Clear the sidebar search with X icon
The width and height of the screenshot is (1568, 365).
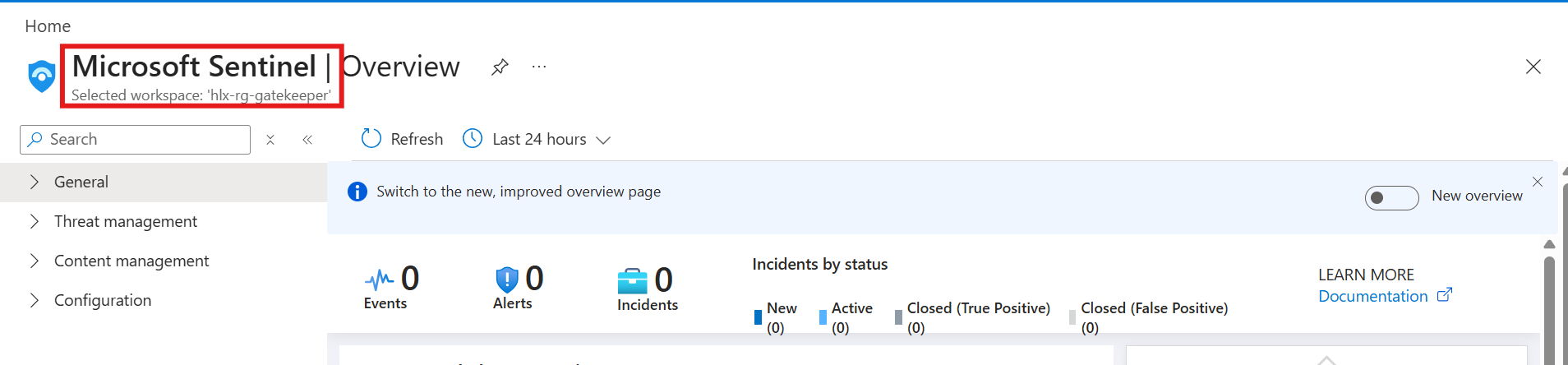[x=270, y=140]
